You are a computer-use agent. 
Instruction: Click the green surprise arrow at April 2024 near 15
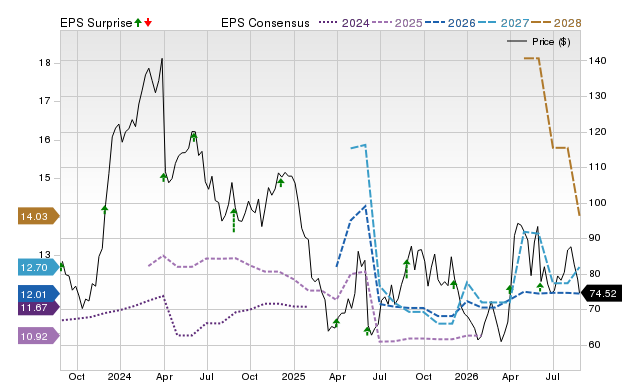(163, 177)
